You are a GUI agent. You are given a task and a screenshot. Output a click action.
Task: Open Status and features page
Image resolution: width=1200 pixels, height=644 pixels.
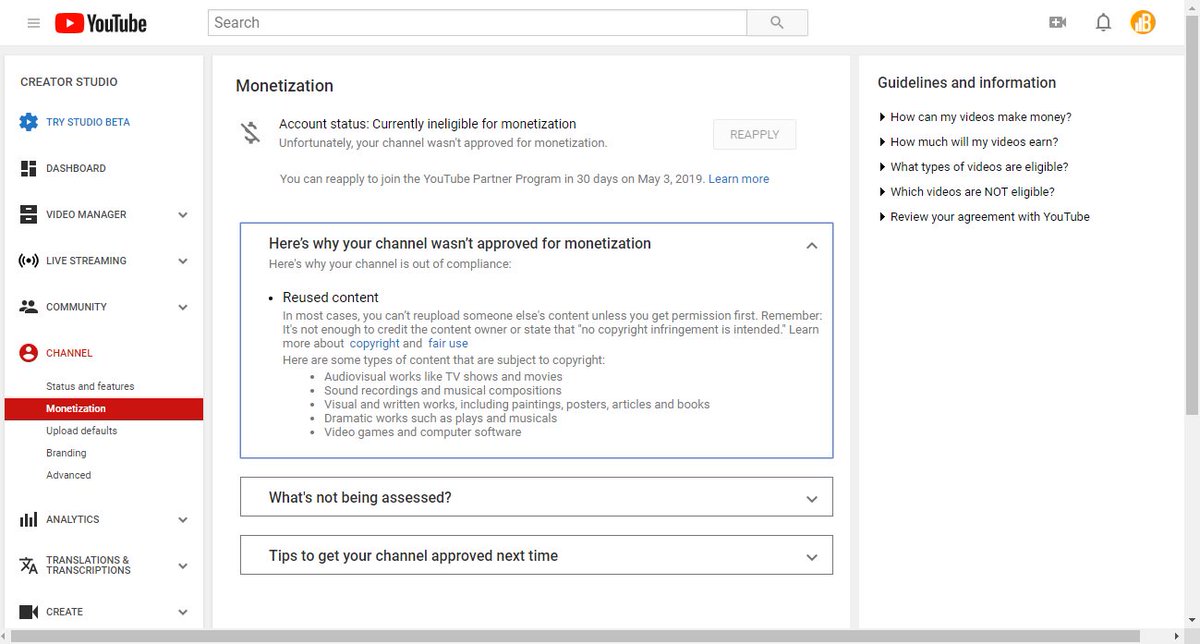90,386
